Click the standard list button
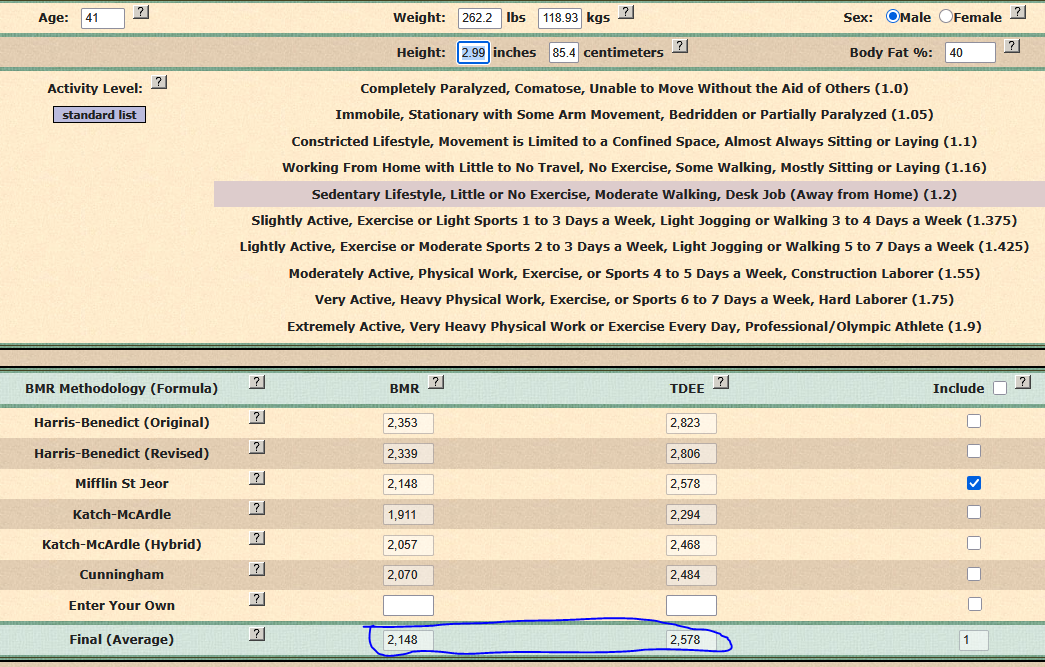Screen dimensions: 1045x667 (99, 115)
